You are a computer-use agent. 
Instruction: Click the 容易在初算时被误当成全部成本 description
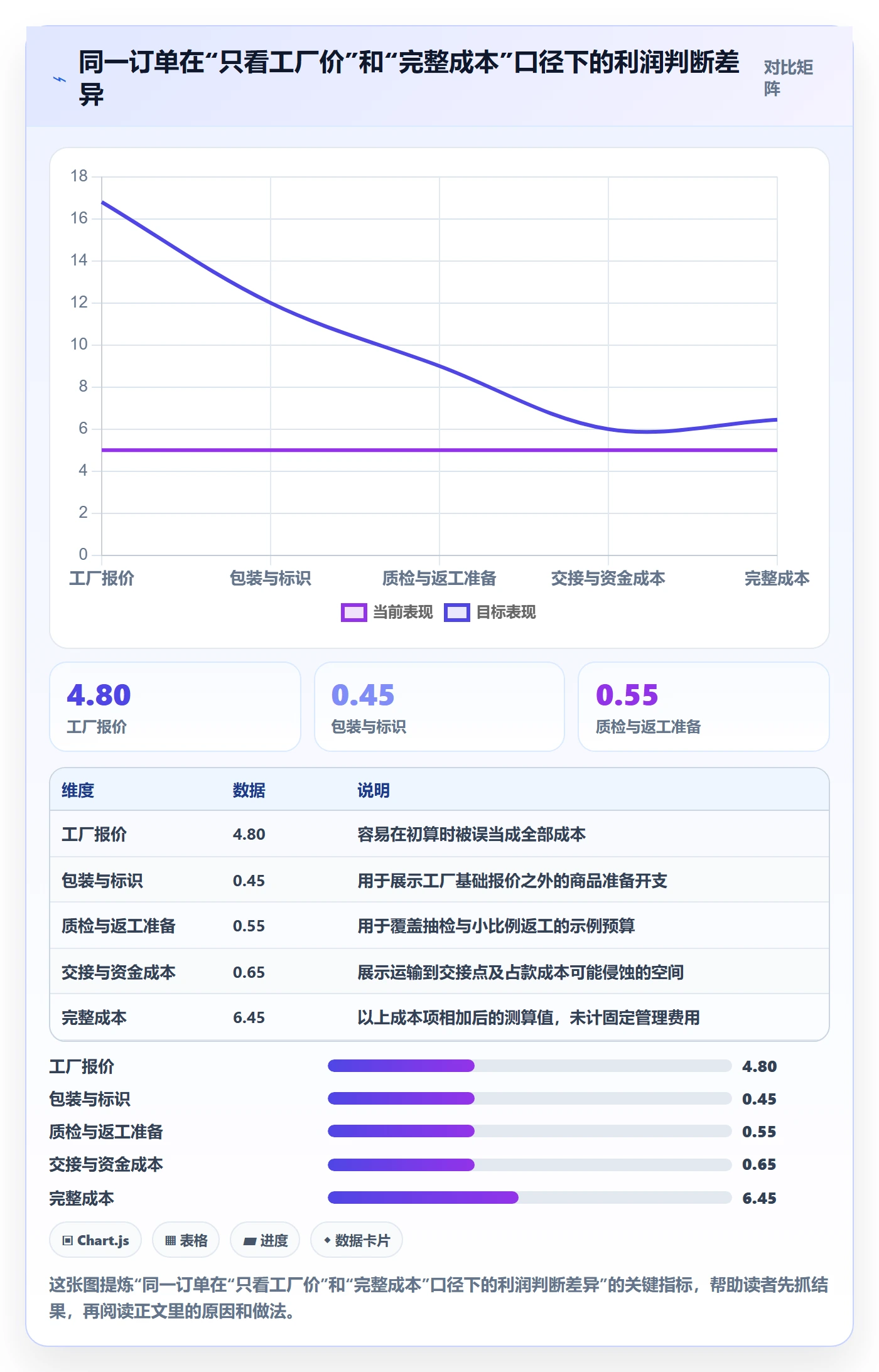click(472, 834)
